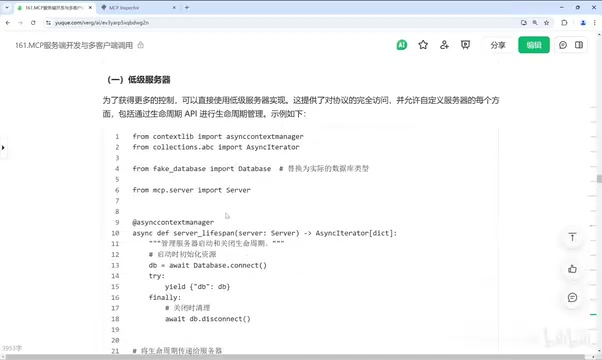Bookmark this page with star icon
This screenshot has height=360, width=602.
pyautogui.click(x=546, y=23)
